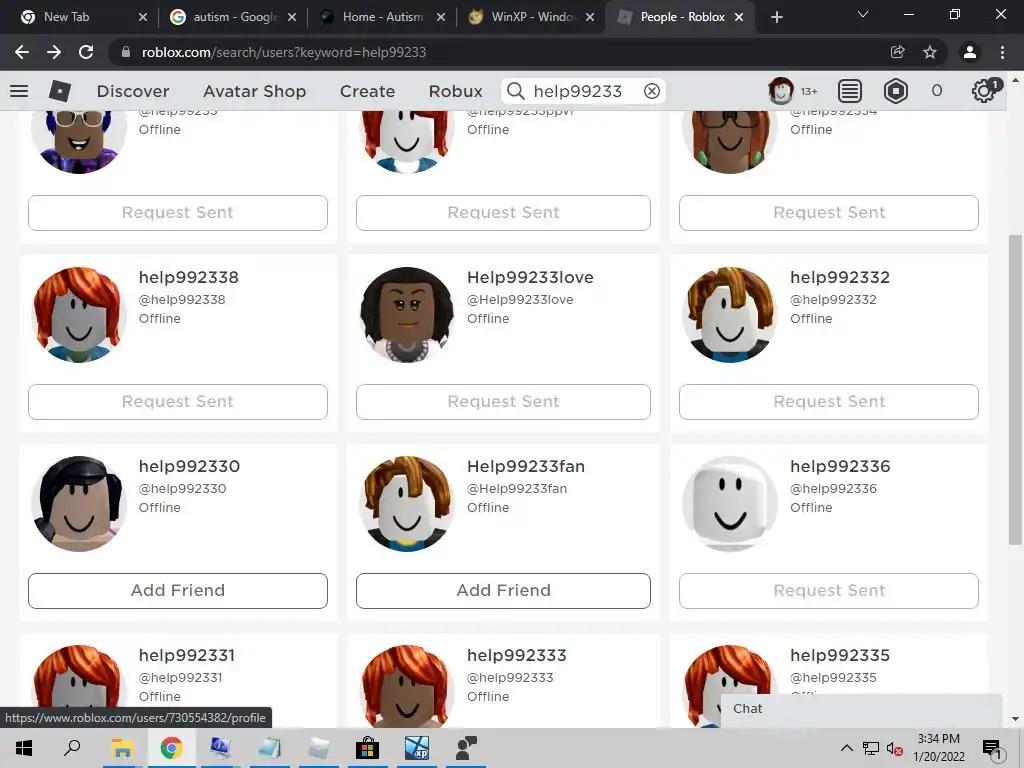
Task: Click Request Sent for help992332
Action: (x=829, y=402)
